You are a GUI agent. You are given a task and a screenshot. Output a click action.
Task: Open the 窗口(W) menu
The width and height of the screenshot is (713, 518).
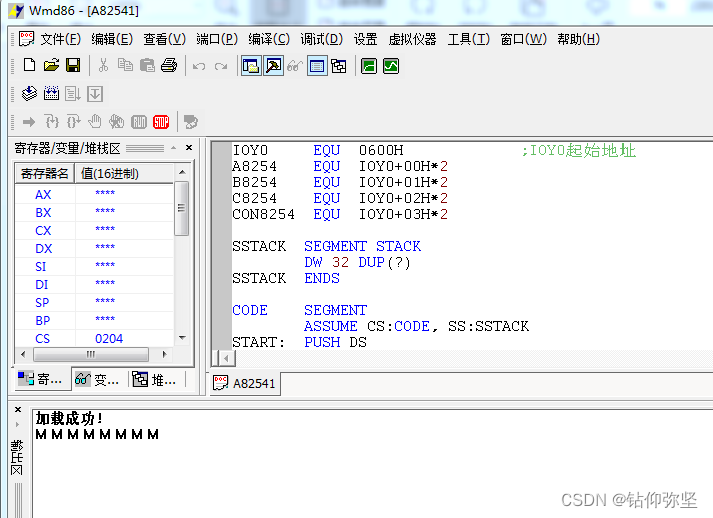[523, 39]
